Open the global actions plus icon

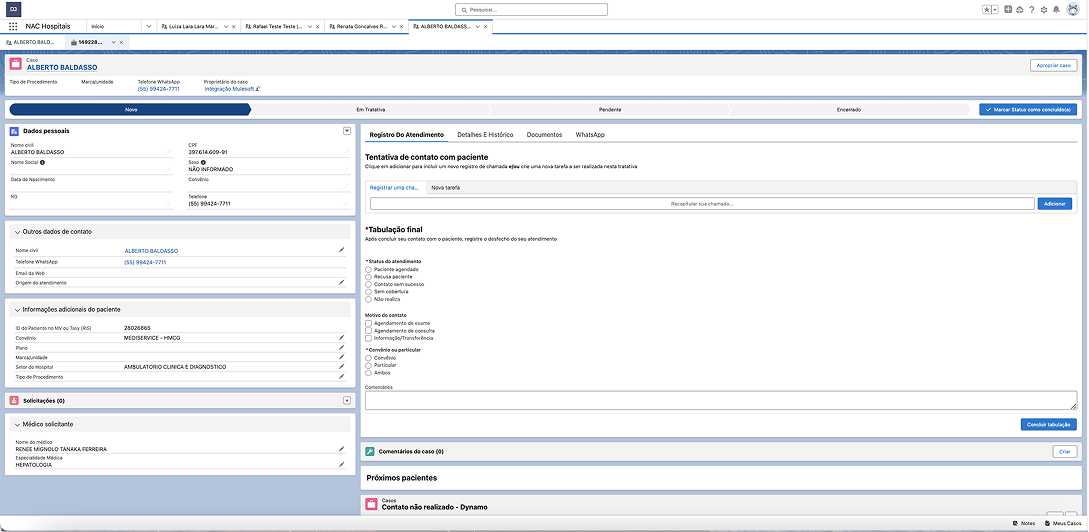1008,10
